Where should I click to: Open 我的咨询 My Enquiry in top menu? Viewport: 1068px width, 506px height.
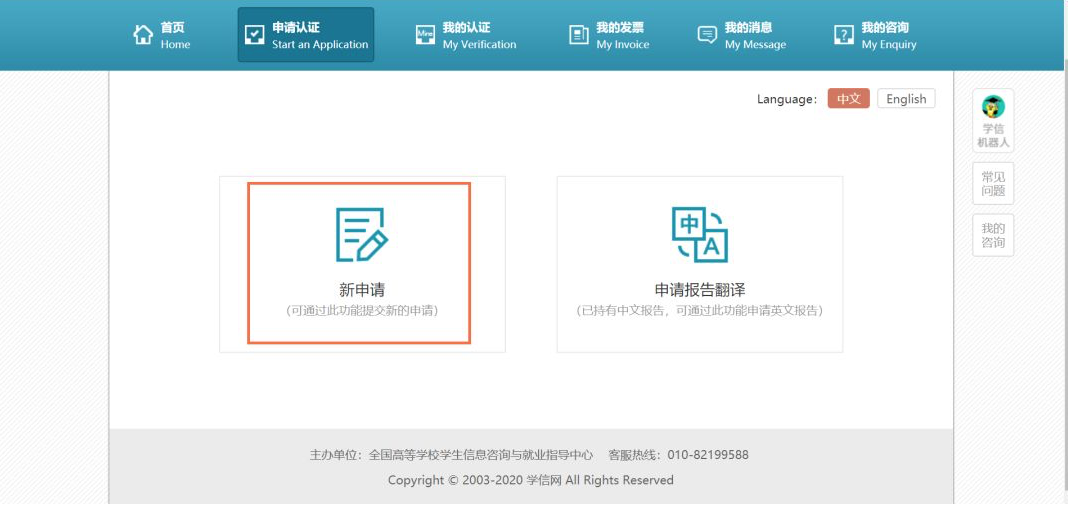click(x=875, y=35)
